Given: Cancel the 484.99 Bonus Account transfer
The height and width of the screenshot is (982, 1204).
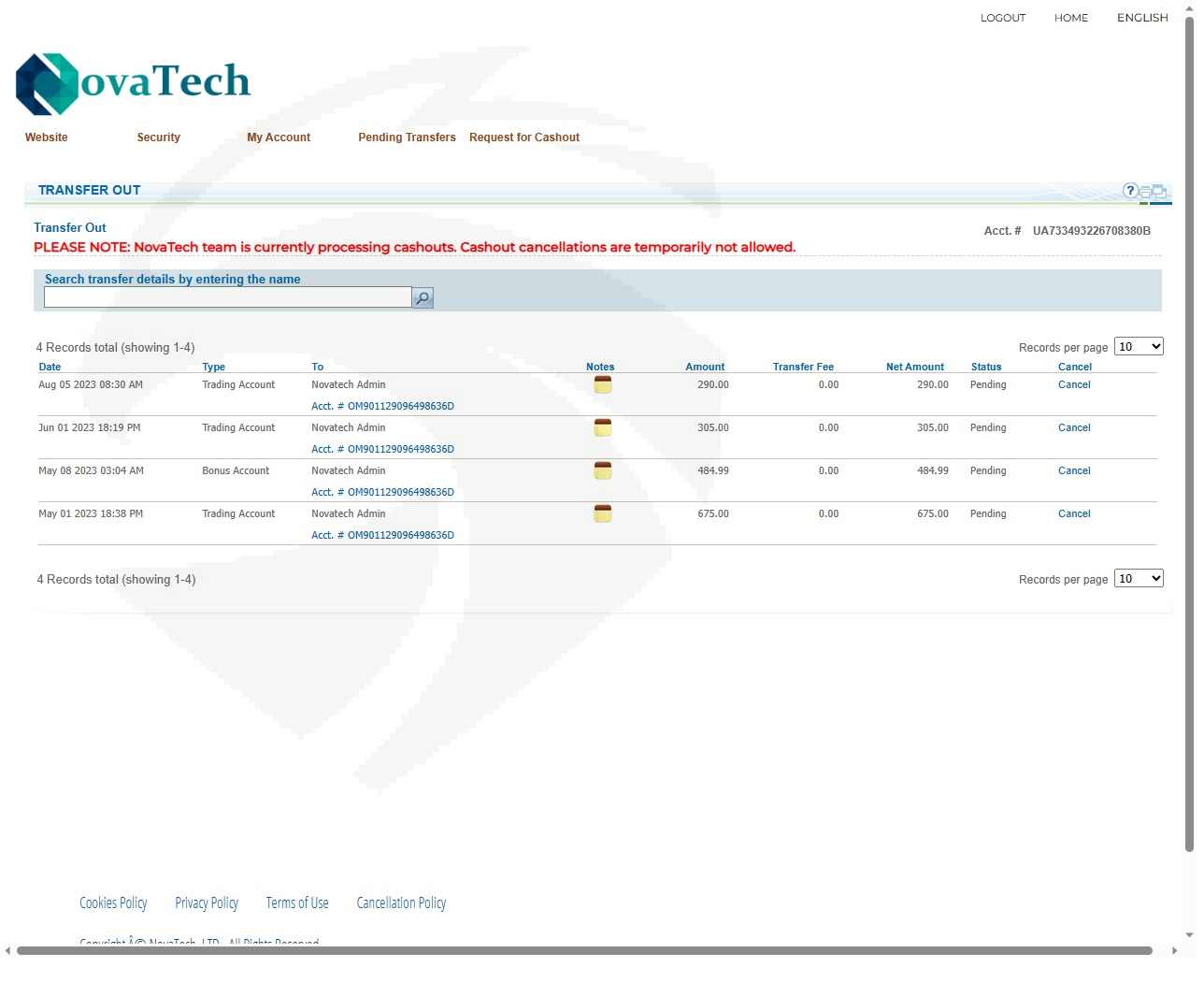Looking at the screenshot, I should point(1074,470).
